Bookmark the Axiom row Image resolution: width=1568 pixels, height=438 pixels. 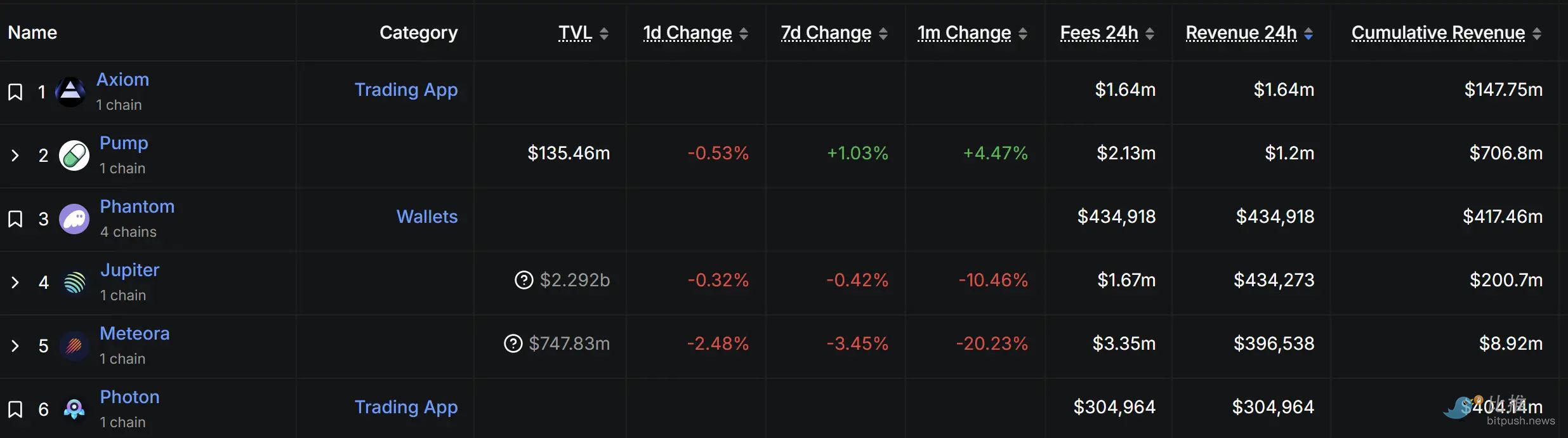click(15, 92)
